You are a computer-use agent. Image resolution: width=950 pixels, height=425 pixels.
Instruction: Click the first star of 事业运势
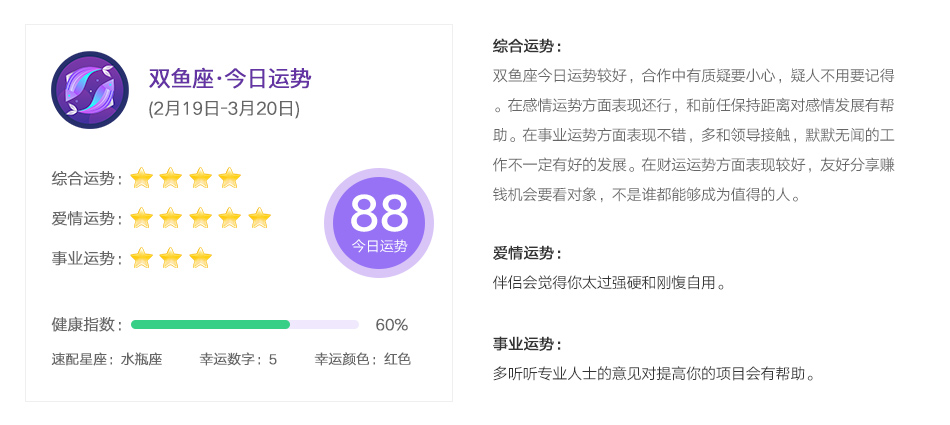point(141,258)
